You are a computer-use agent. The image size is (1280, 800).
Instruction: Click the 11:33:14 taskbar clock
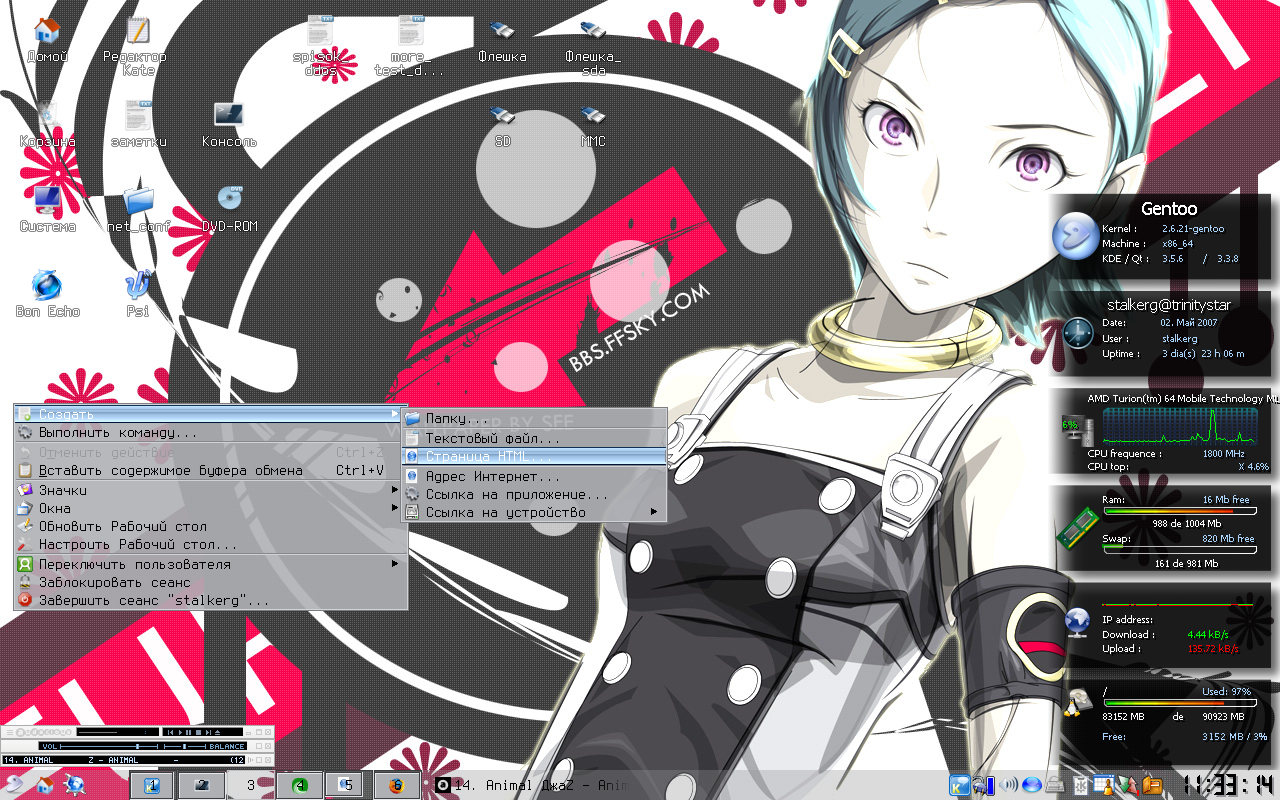[x=1229, y=785]
